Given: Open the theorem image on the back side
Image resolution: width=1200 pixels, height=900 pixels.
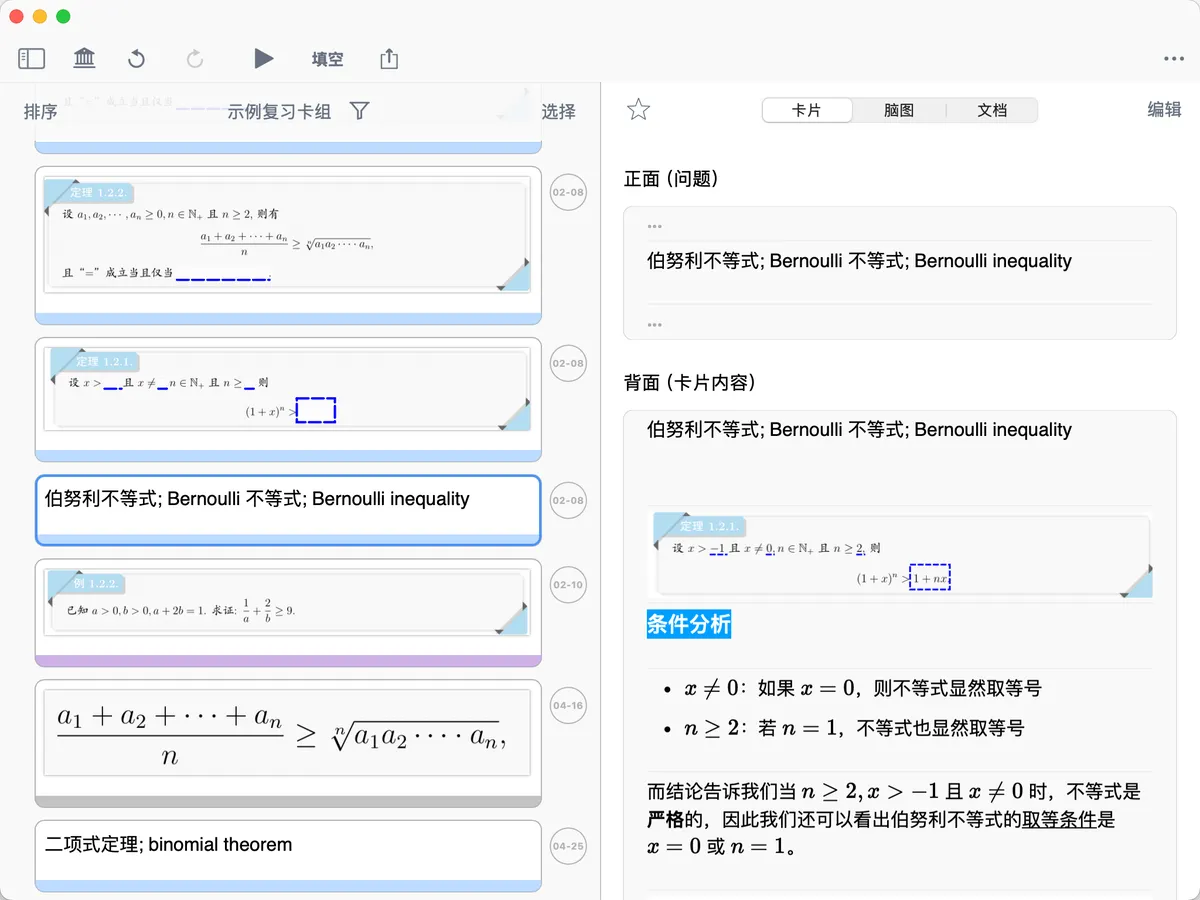Looking at the screenshot, I should pyautogui.click(x=900, y=555).
